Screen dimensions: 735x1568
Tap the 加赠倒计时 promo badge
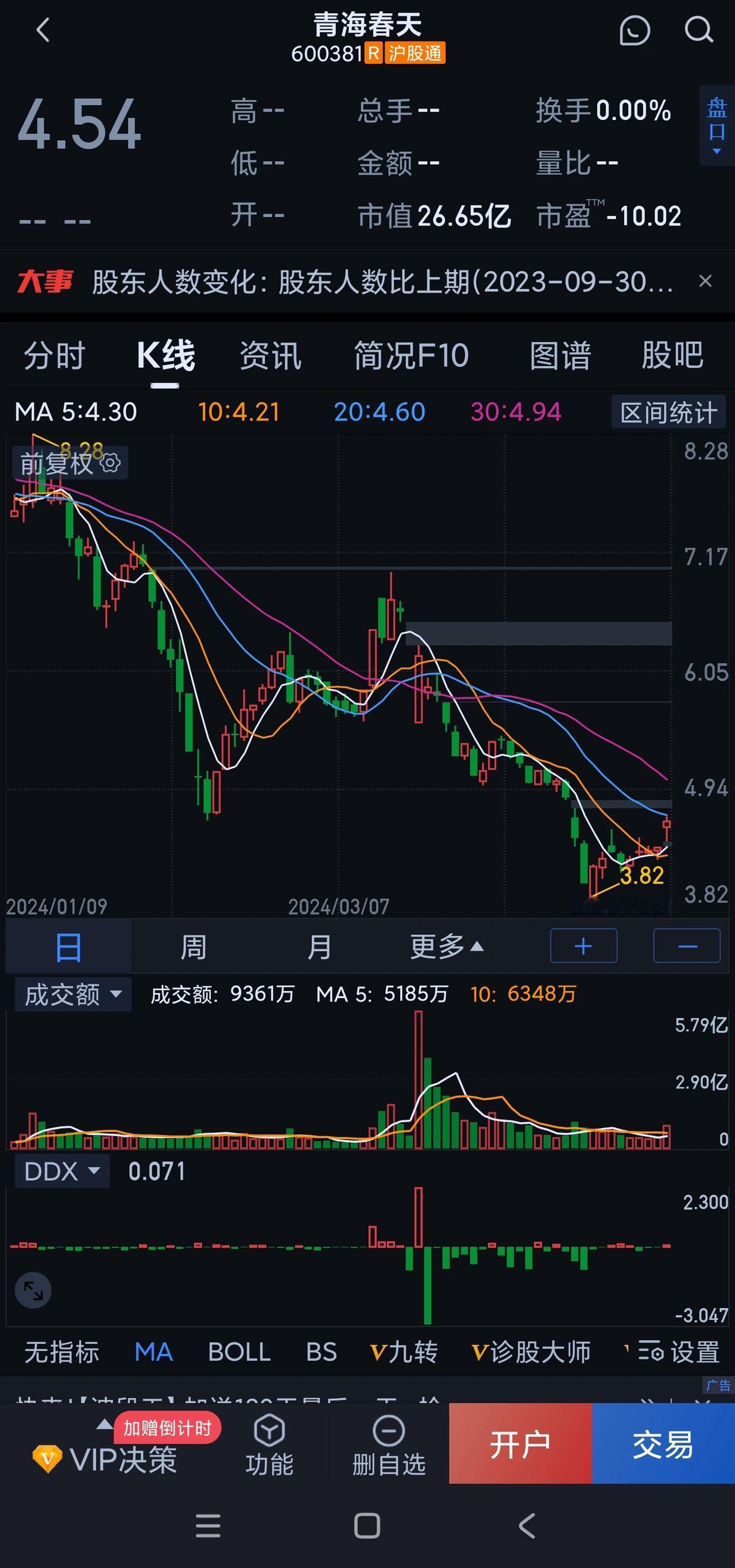(167, 1428)
